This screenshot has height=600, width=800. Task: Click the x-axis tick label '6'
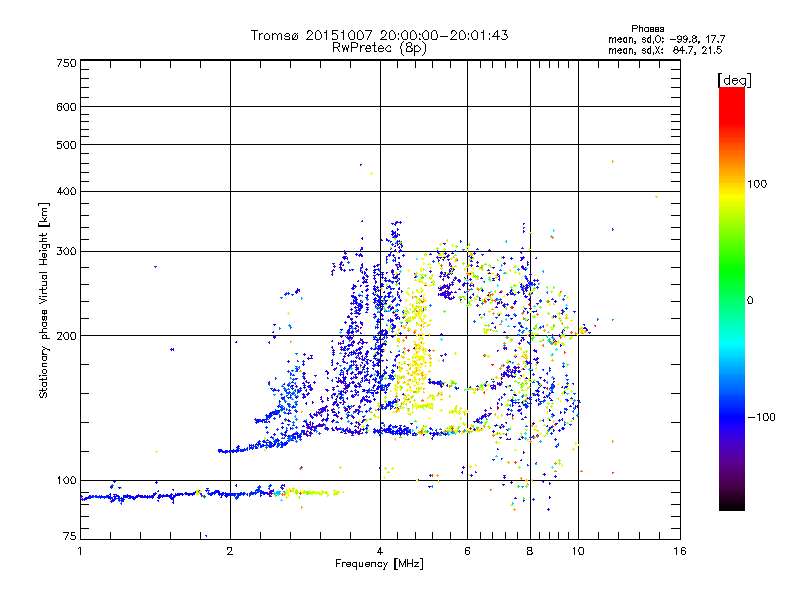(467, 551)
